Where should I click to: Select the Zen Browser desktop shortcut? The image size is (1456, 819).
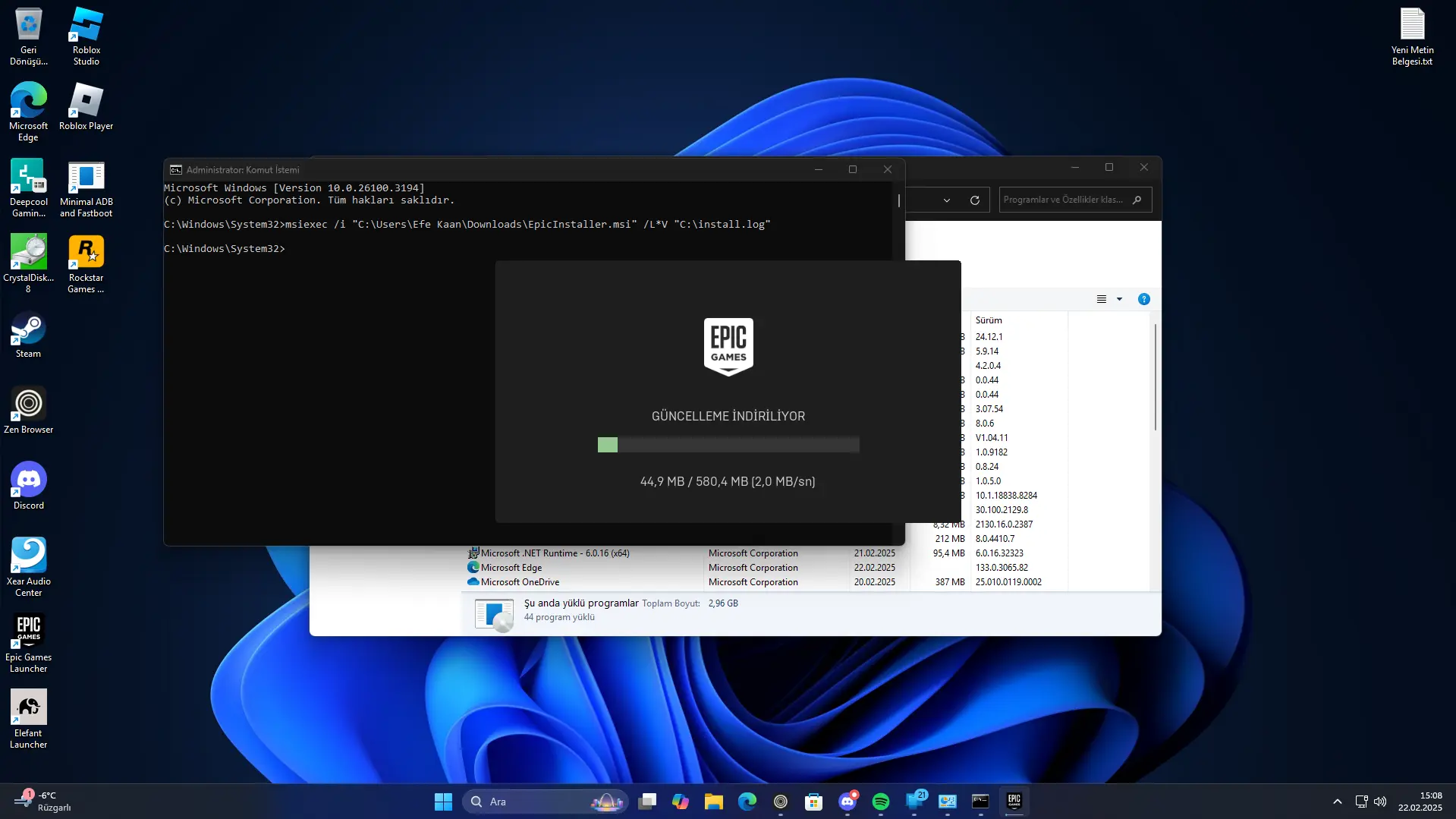tap(28, 410)
